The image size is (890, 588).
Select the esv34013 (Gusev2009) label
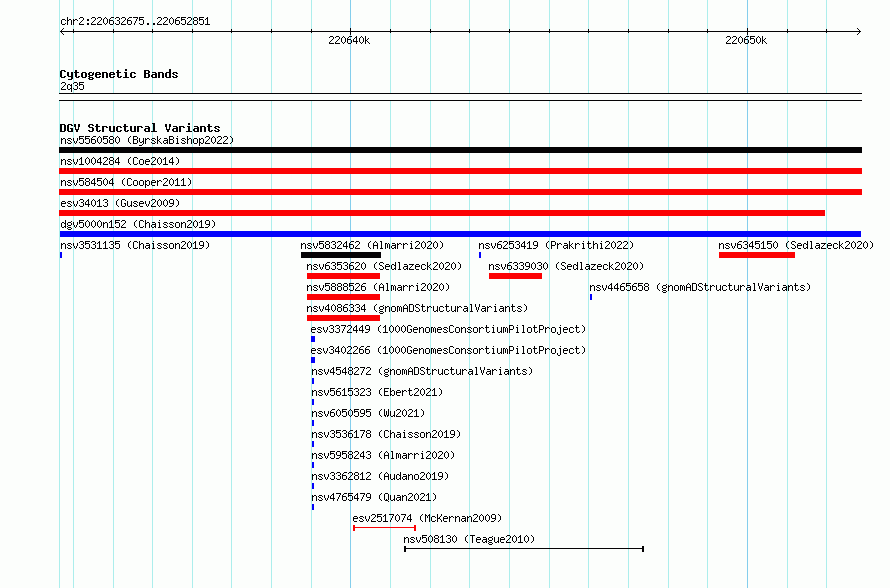120,203
